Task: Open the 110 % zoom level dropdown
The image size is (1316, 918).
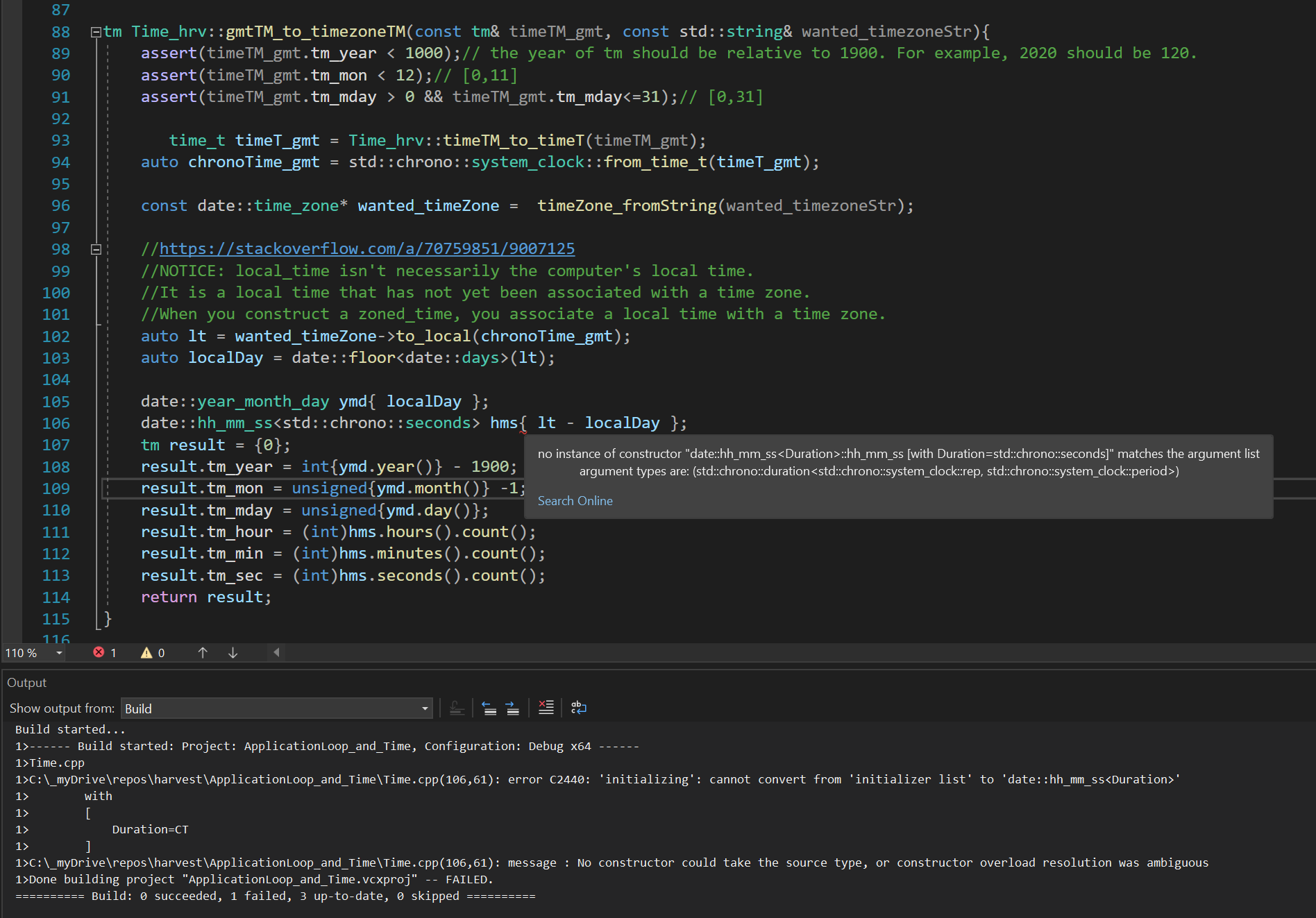Action: pyautogui.click(x=59, y=653)
